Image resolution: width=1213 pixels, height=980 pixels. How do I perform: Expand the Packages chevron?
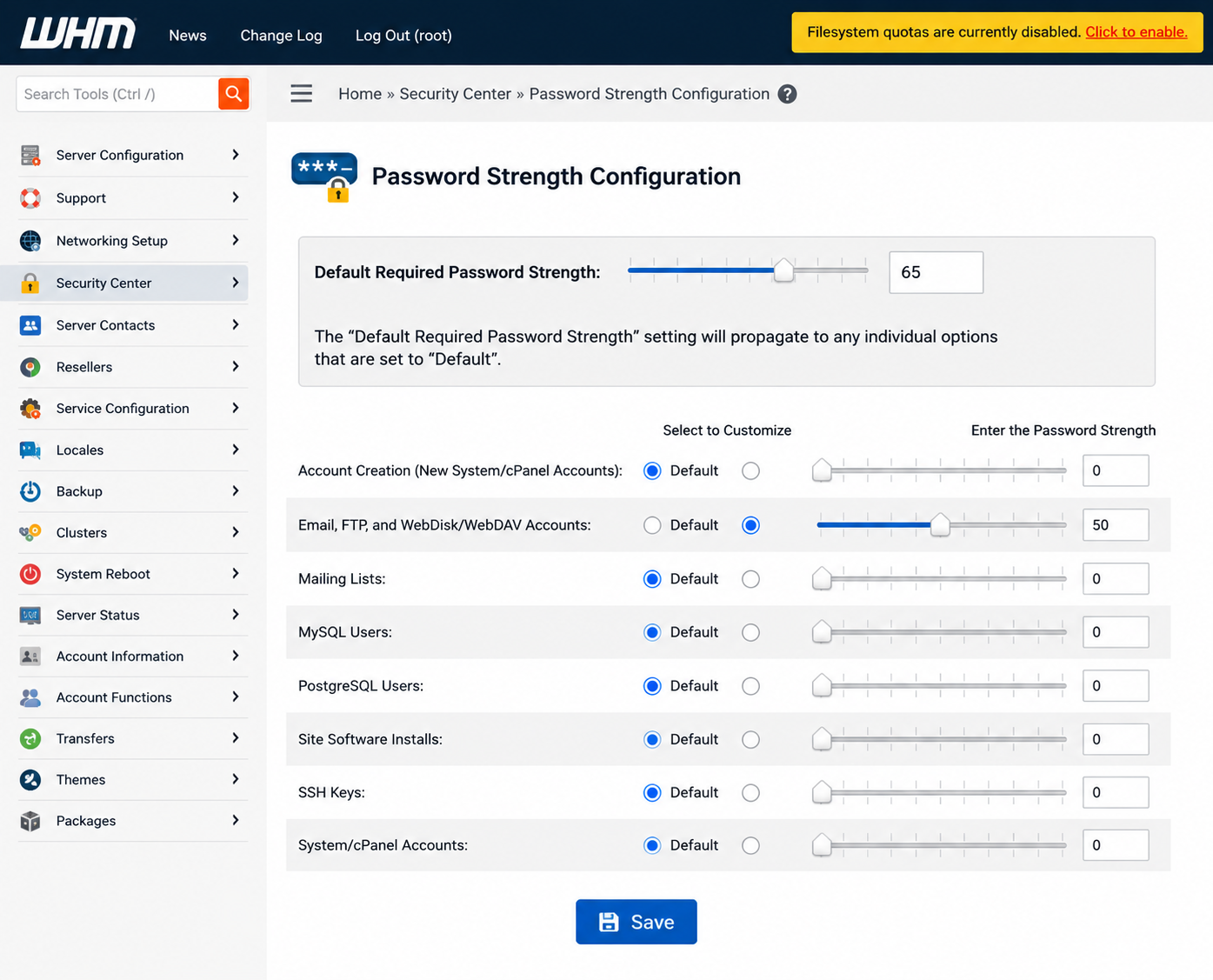[x=236, y=820]
